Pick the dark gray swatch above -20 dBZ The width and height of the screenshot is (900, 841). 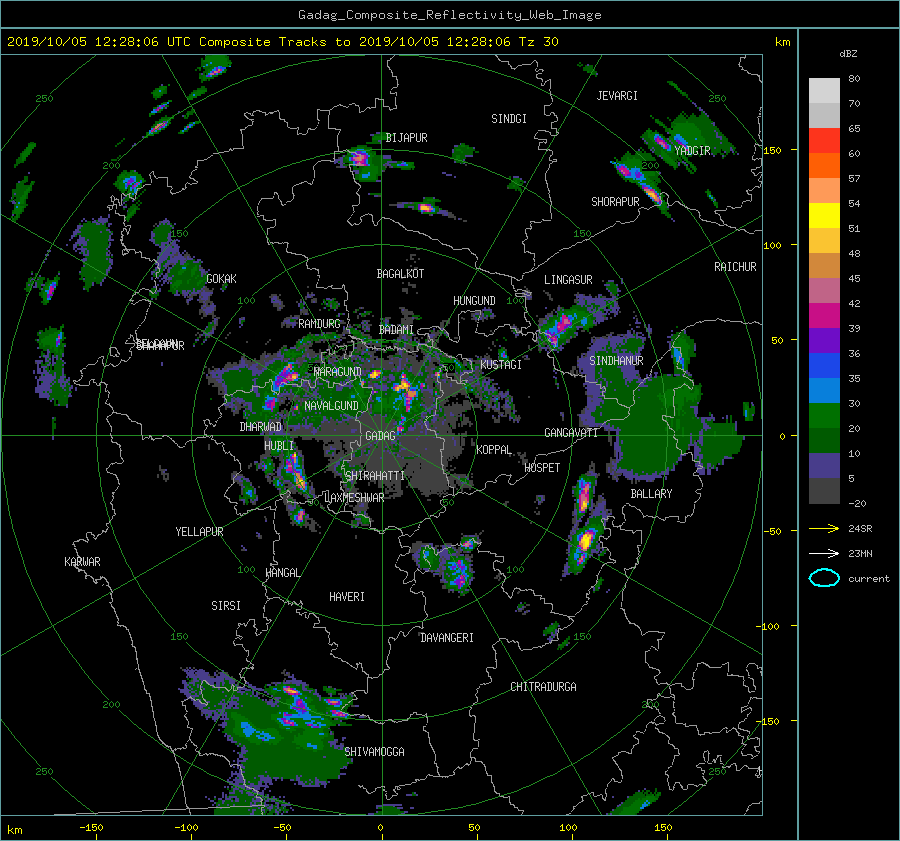(x=824, y=490)
